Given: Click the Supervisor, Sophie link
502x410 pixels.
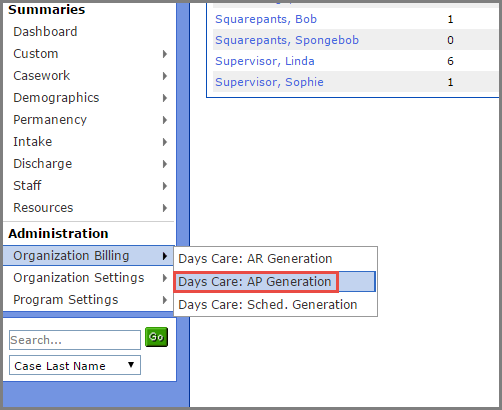Looking at the screenshot, I should 269,82.
